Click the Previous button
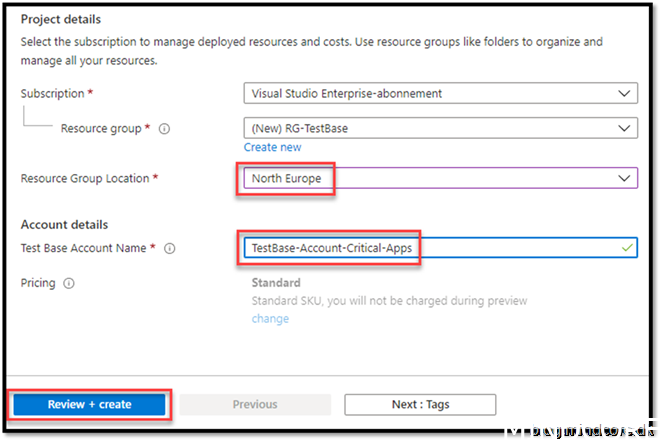This screenshot has height=441, width=661. click(x=255, y=404)
